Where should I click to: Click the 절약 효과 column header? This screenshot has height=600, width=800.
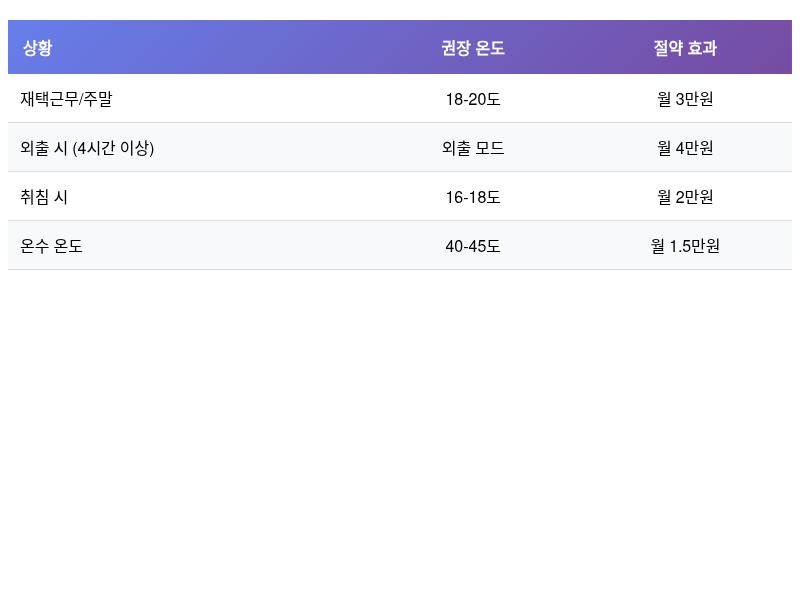pos(684,47)
